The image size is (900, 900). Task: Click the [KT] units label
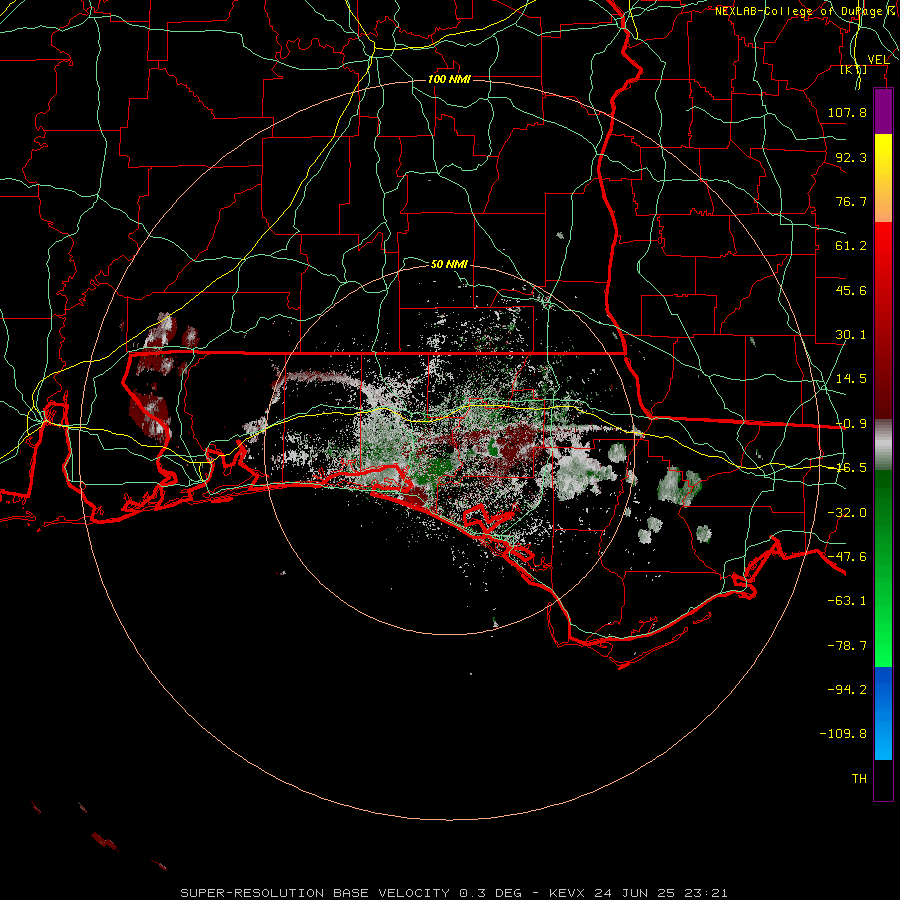pos(854,70)
